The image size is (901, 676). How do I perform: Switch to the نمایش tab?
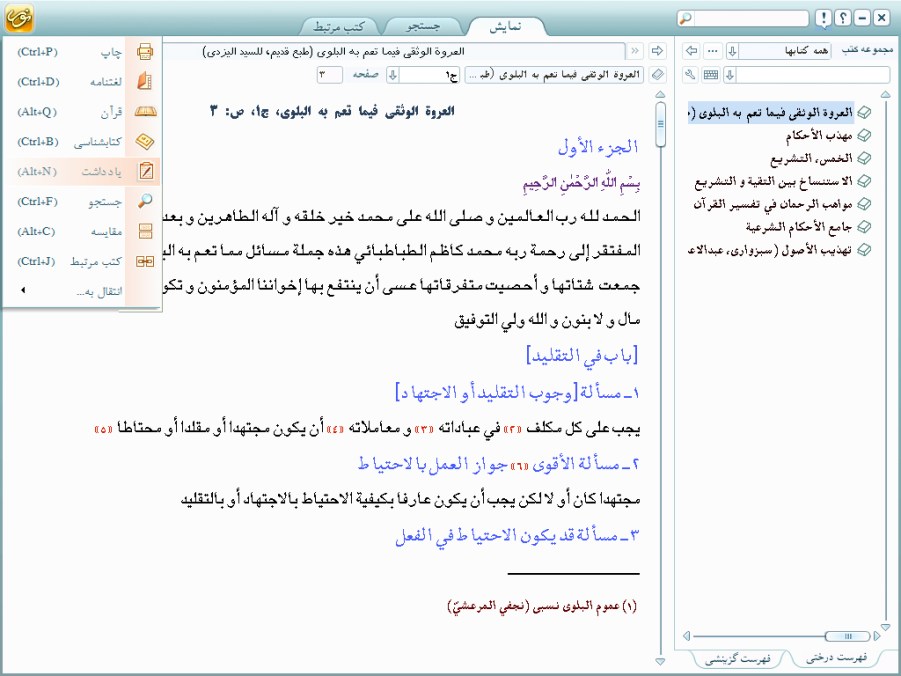coord(505,26)
